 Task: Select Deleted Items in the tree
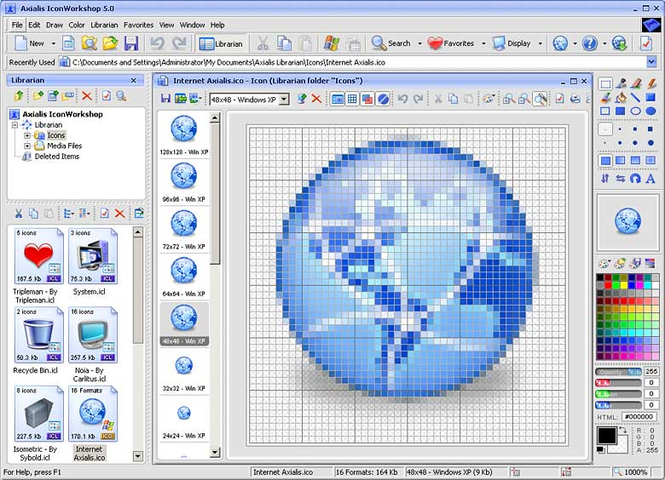(57, 156)
